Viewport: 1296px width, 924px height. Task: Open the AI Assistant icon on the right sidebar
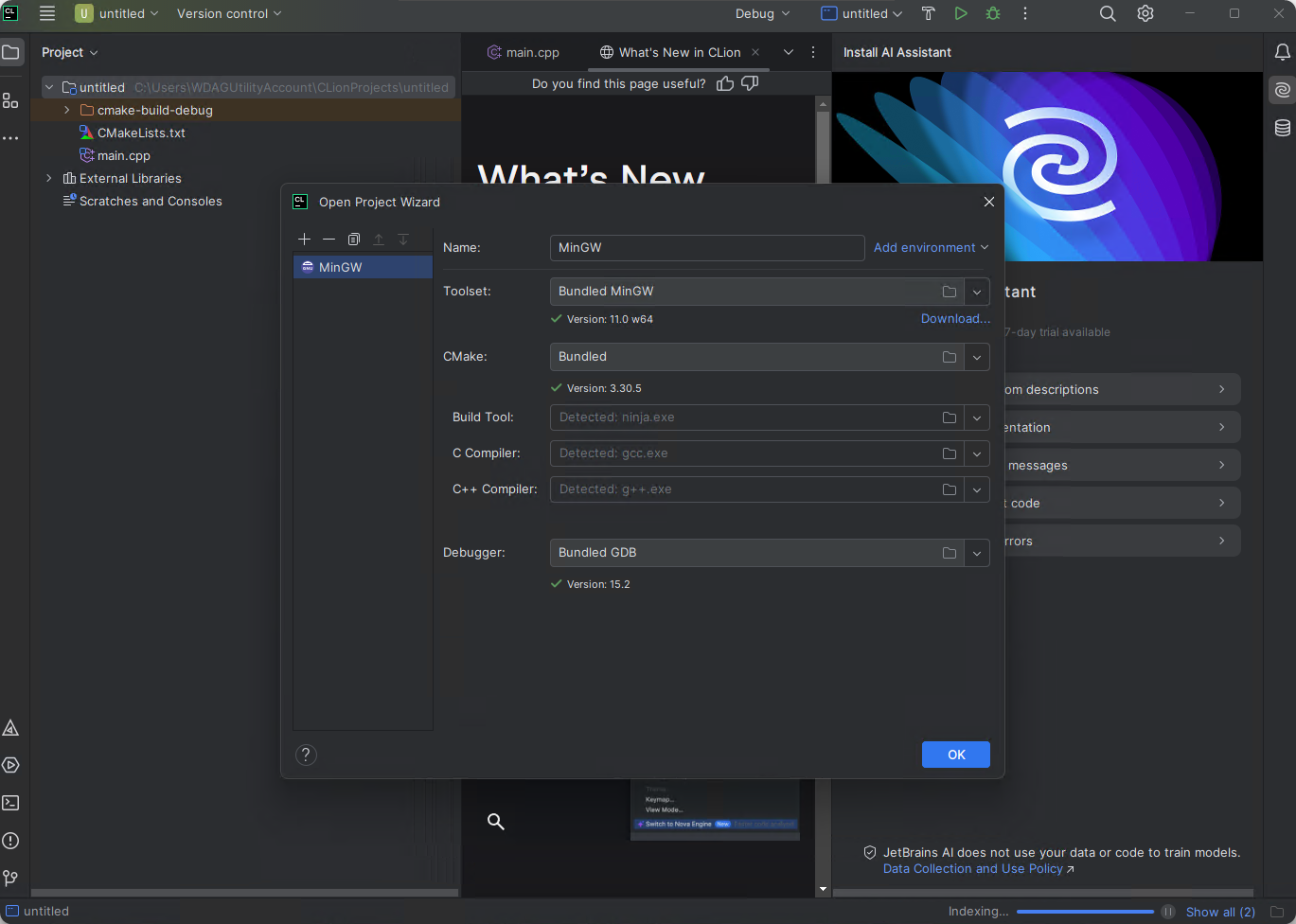(x=1283, y=89)
